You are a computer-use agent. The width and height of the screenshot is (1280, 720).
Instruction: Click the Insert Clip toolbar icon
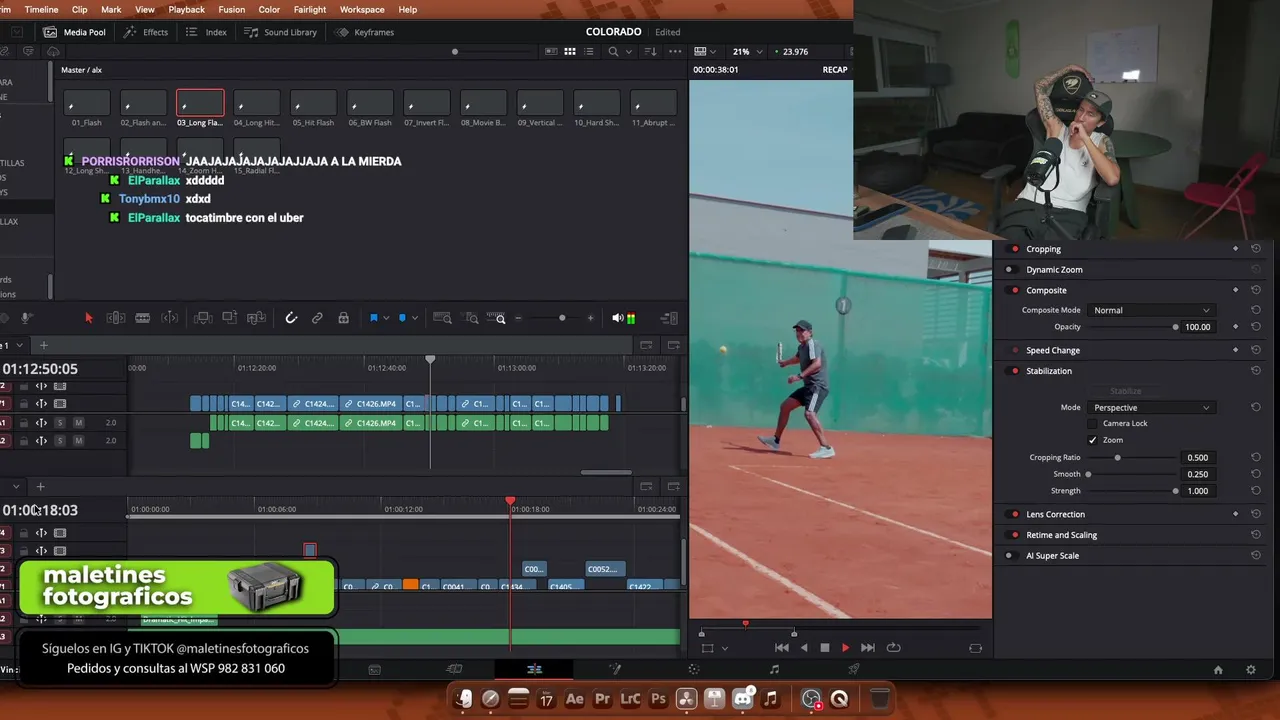coord(203,318)
